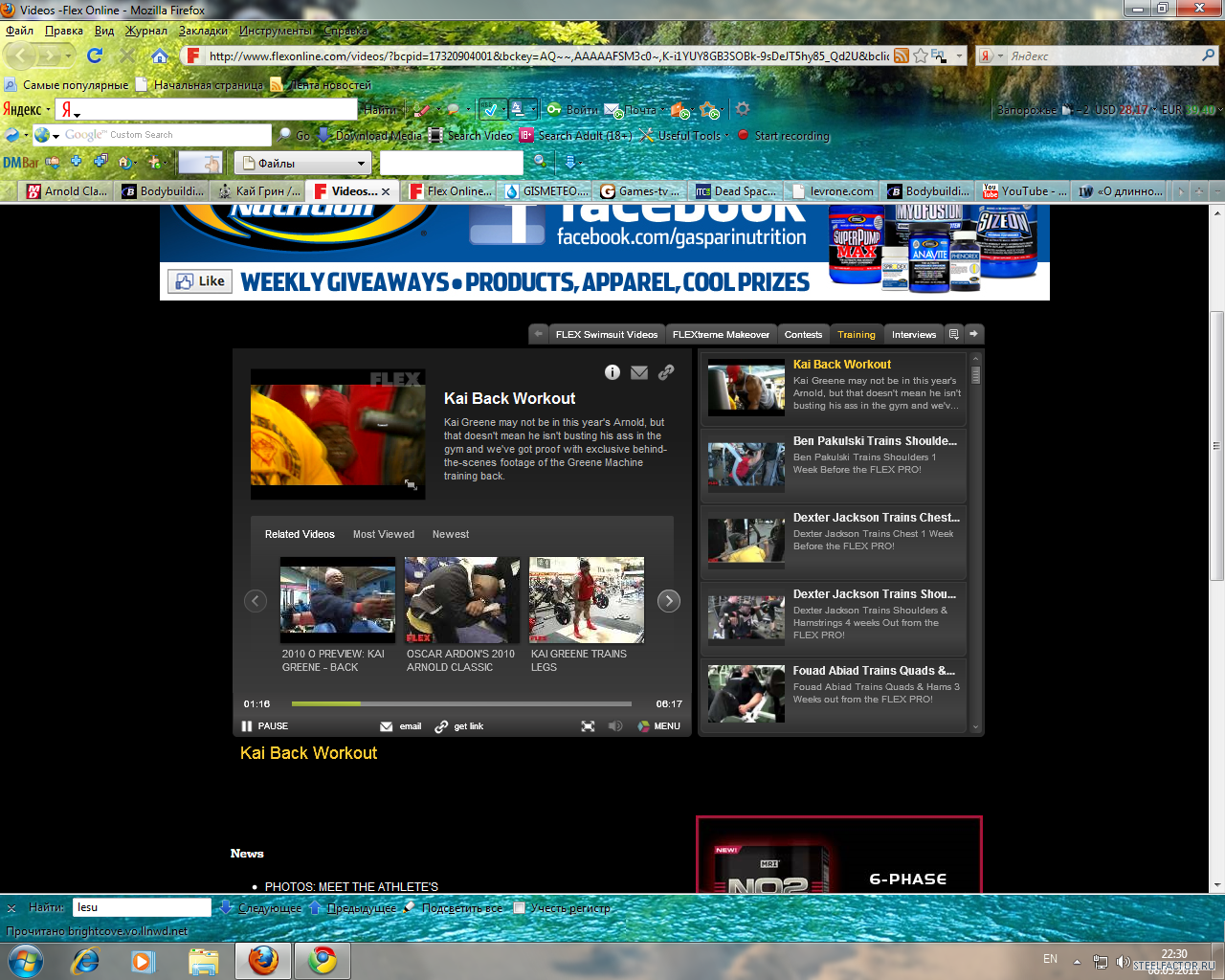Click the chain link icon above title

pos(666,372)
